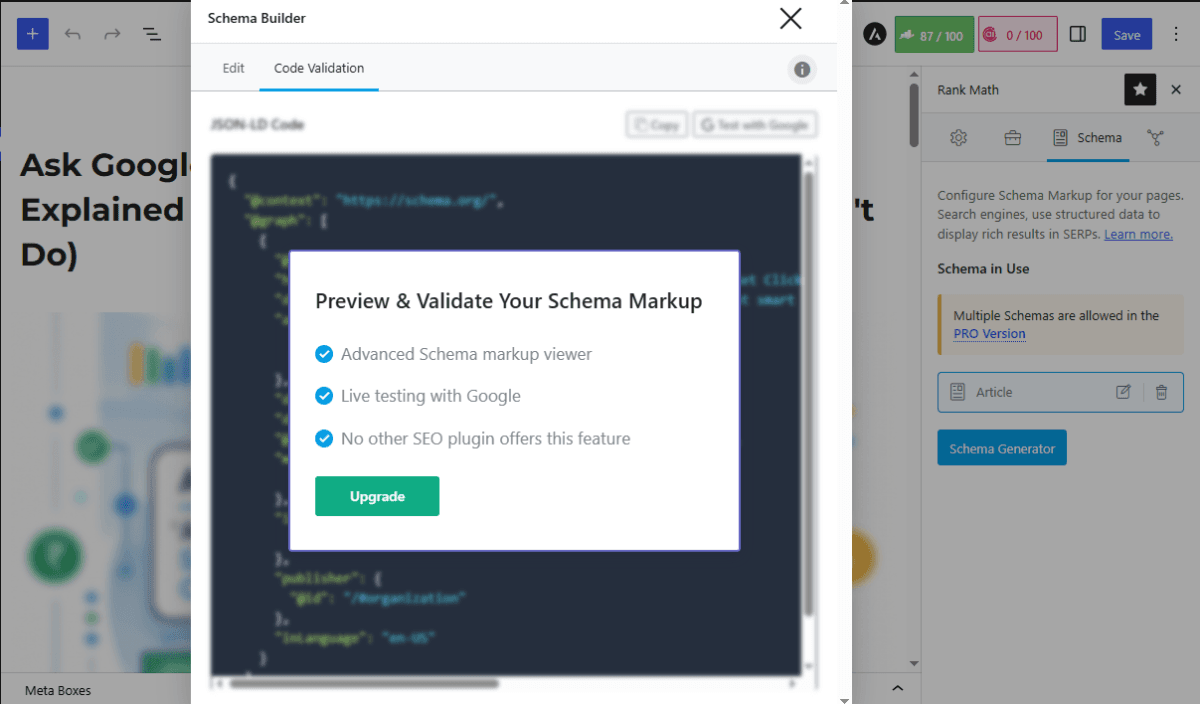Open the PRO Version link

pos(989,334)
